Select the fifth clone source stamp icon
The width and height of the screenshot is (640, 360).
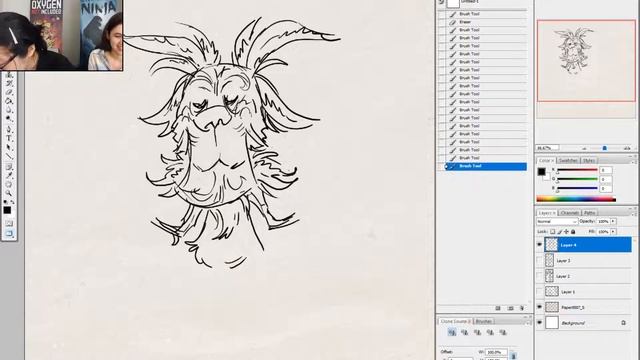(503, 332)
